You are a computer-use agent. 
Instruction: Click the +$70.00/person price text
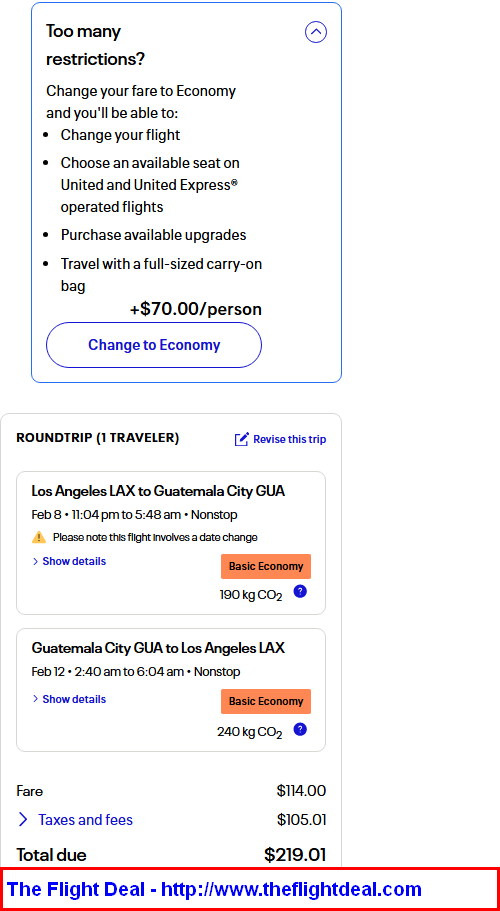[x=196, y=309]
